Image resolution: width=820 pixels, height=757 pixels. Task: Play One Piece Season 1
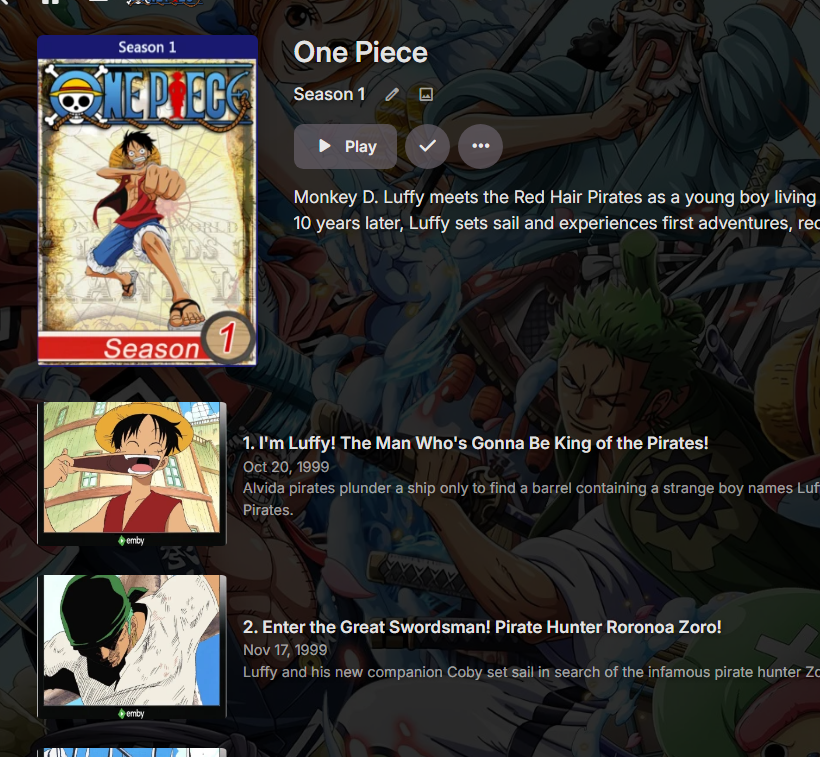pyautogui.click(x=345, y=146)
